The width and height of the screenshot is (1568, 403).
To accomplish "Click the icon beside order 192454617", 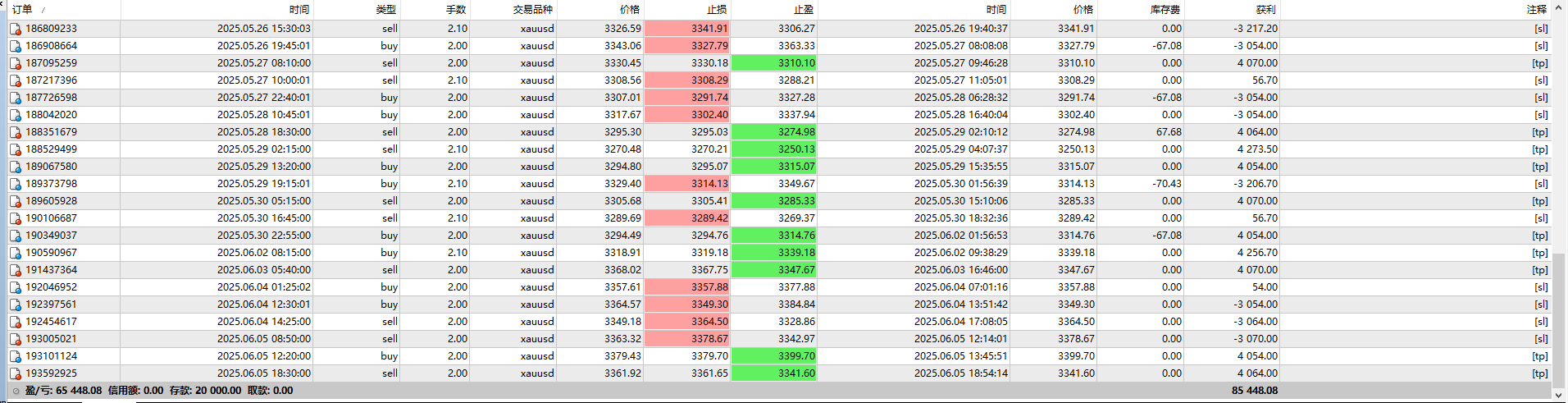I will click(16, 322).
